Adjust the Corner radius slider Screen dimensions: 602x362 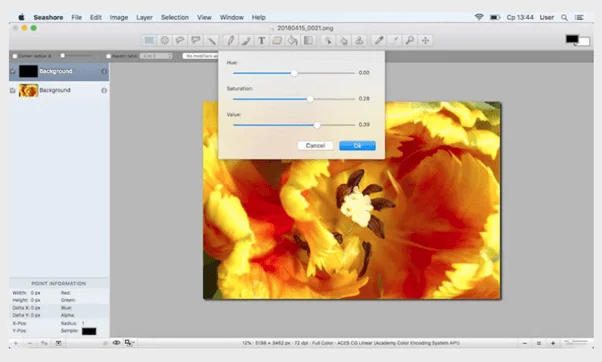pos(76,56)
